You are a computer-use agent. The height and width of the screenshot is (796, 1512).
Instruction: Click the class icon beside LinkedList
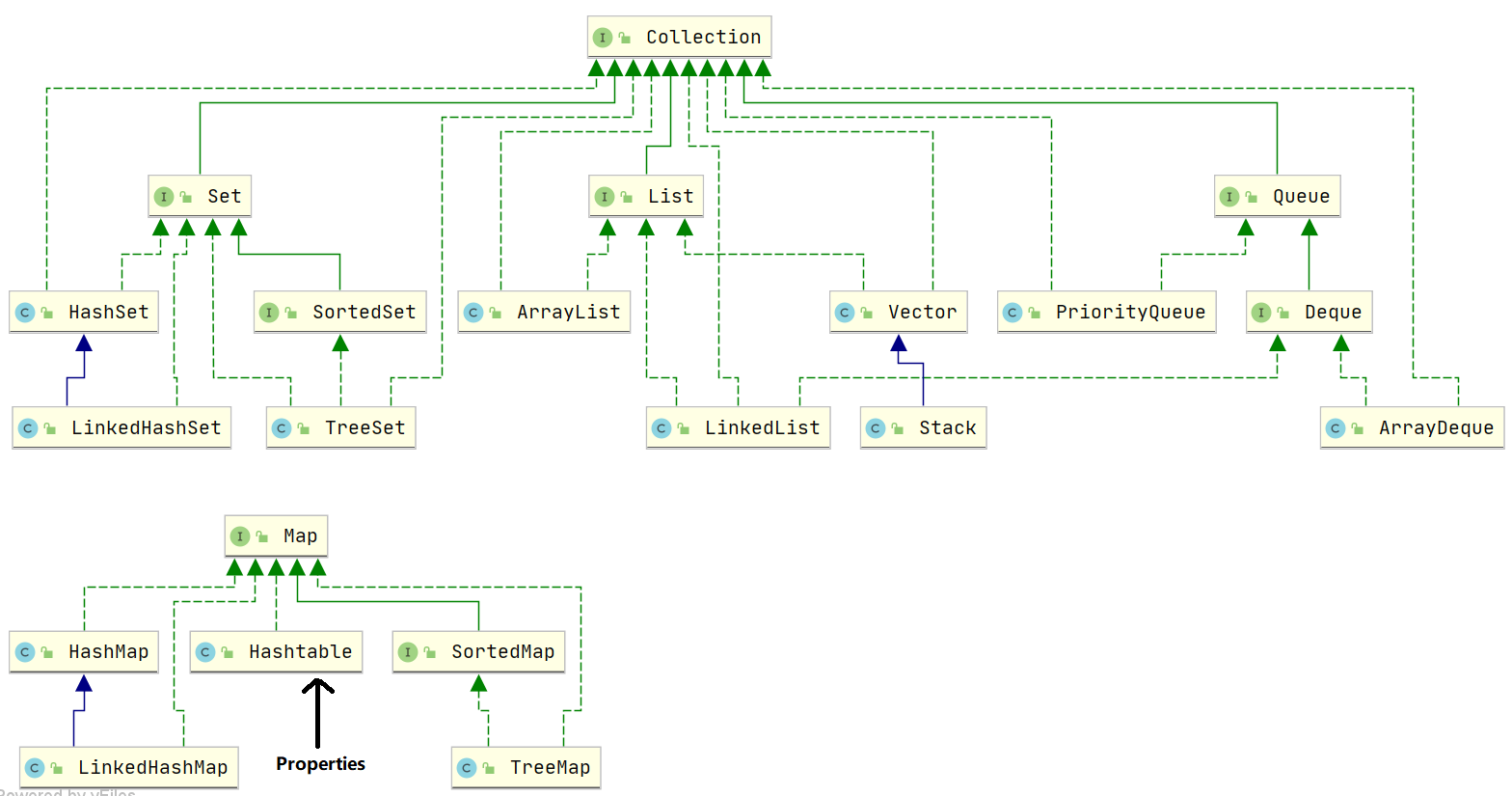(661, 428)
